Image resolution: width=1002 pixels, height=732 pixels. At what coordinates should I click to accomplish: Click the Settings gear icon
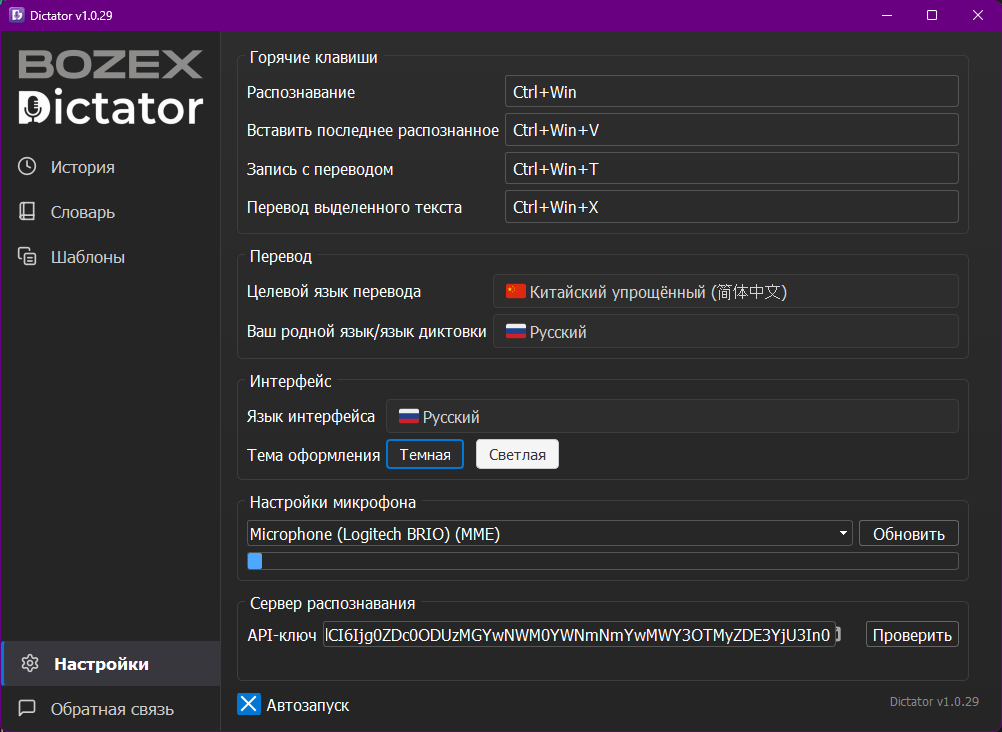[x=29, y=663]
